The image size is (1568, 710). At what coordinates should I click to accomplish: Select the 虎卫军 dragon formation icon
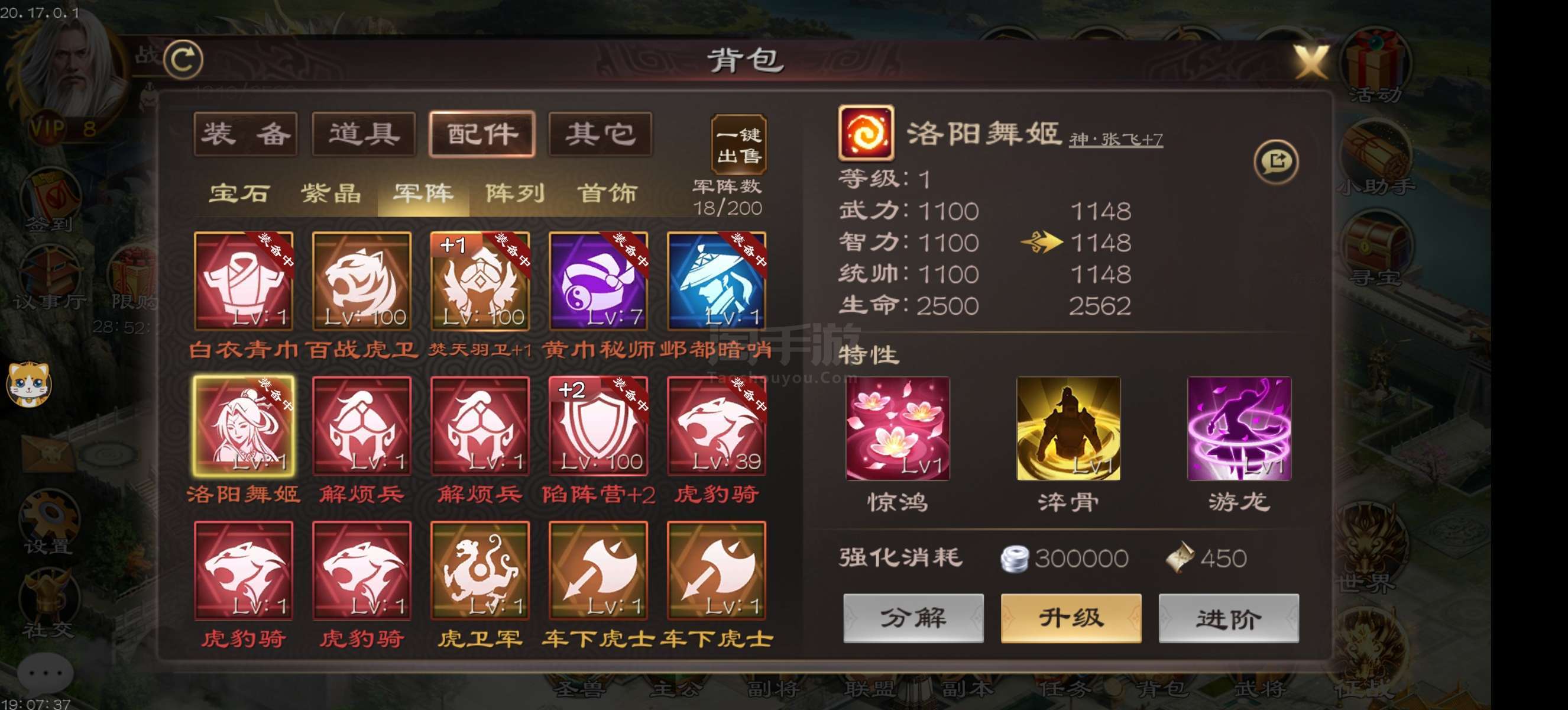click(x=480, y=570)
